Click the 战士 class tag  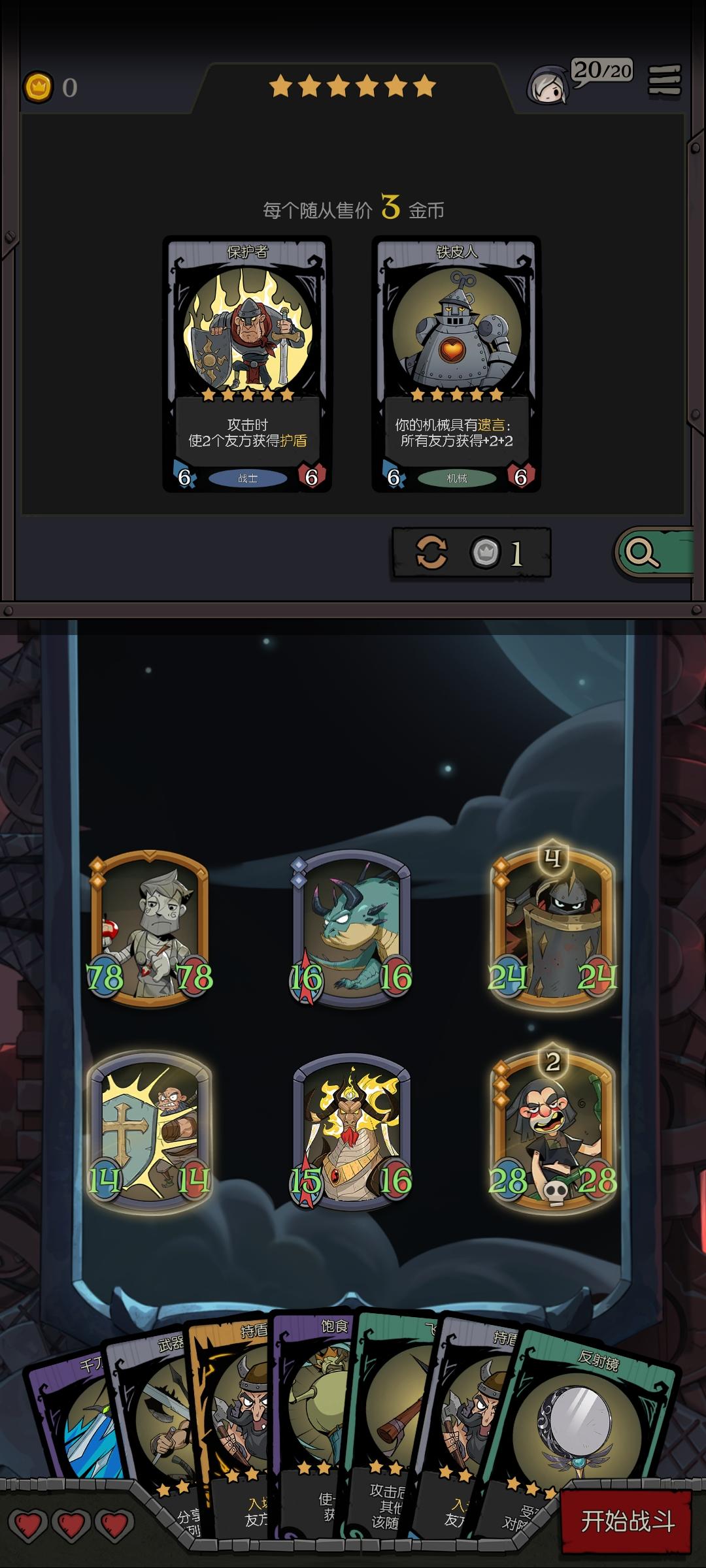coord(248,478)
